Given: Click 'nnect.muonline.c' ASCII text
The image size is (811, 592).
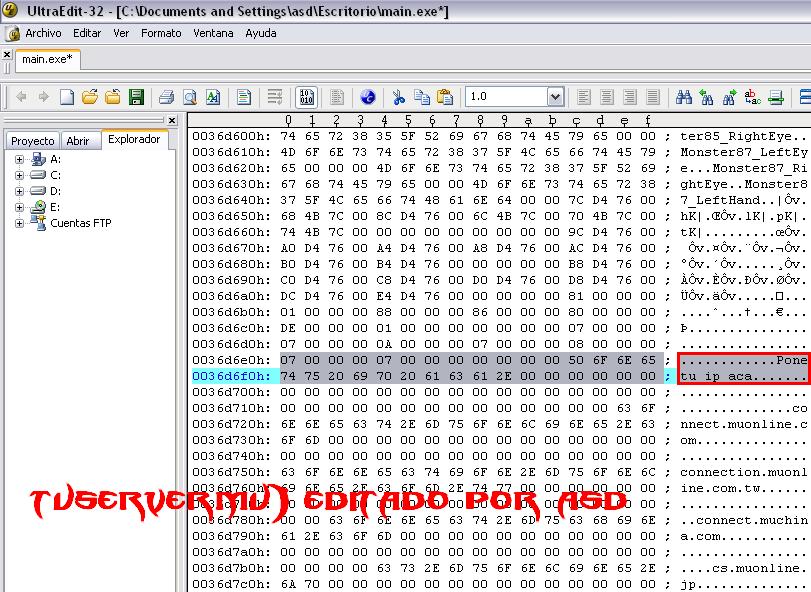Looking at the screenshot, I should click(x=744, y=424).
